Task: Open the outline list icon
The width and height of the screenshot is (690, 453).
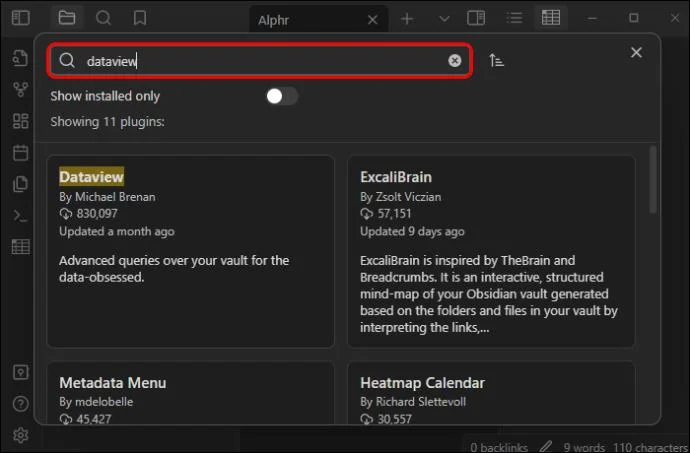Action: pos(514,18)
